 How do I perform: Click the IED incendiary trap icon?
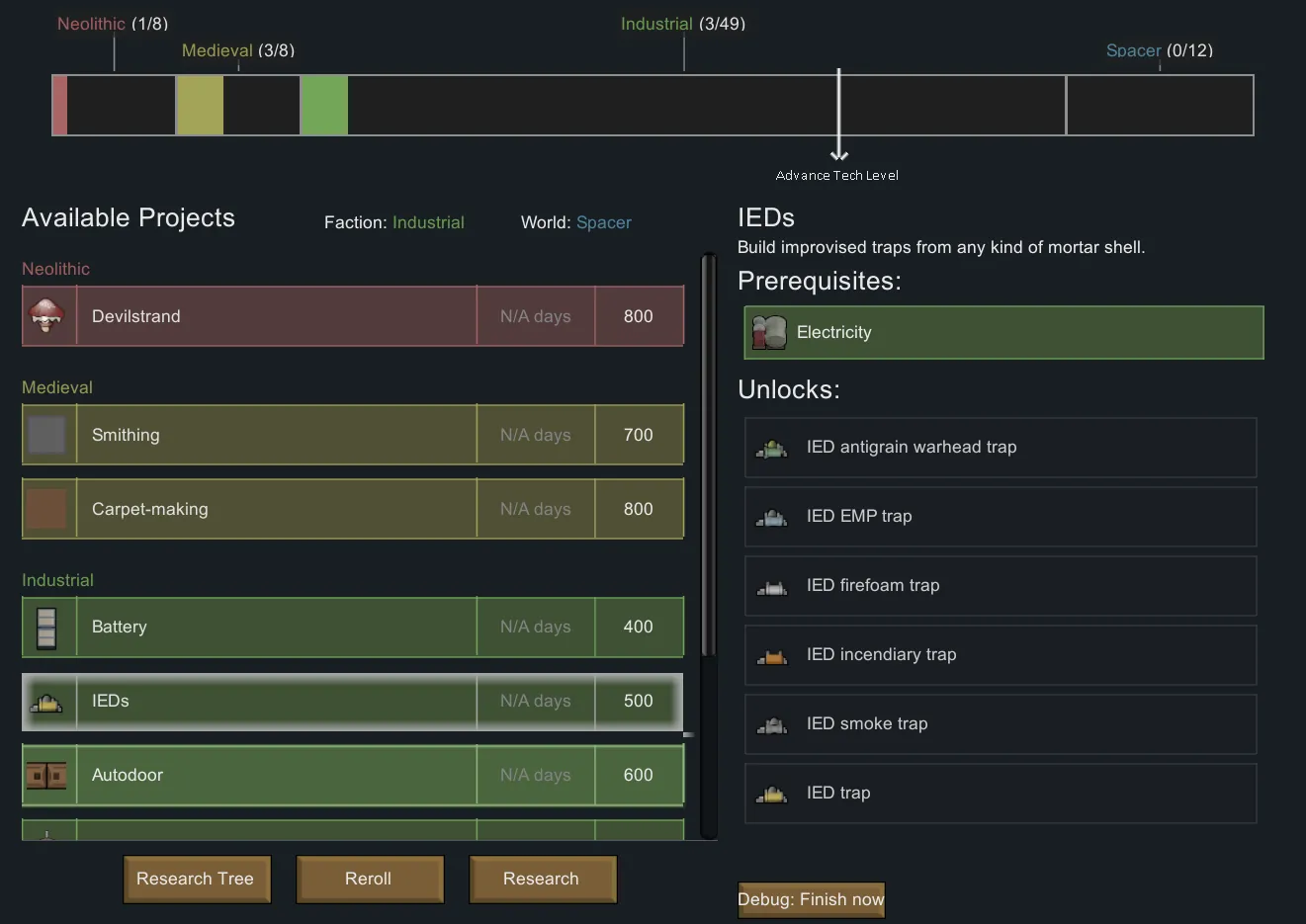click(772, 656)
